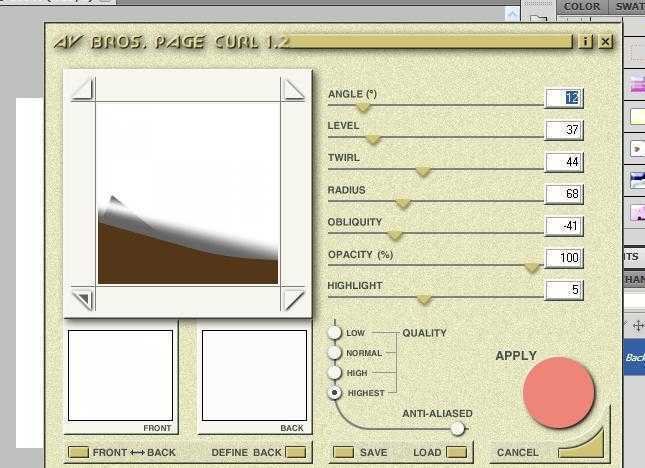This screenshot has height=468, width=645.
Task: Switch to the Color tab in Photoshop
Action: click(x=582, y=7)
